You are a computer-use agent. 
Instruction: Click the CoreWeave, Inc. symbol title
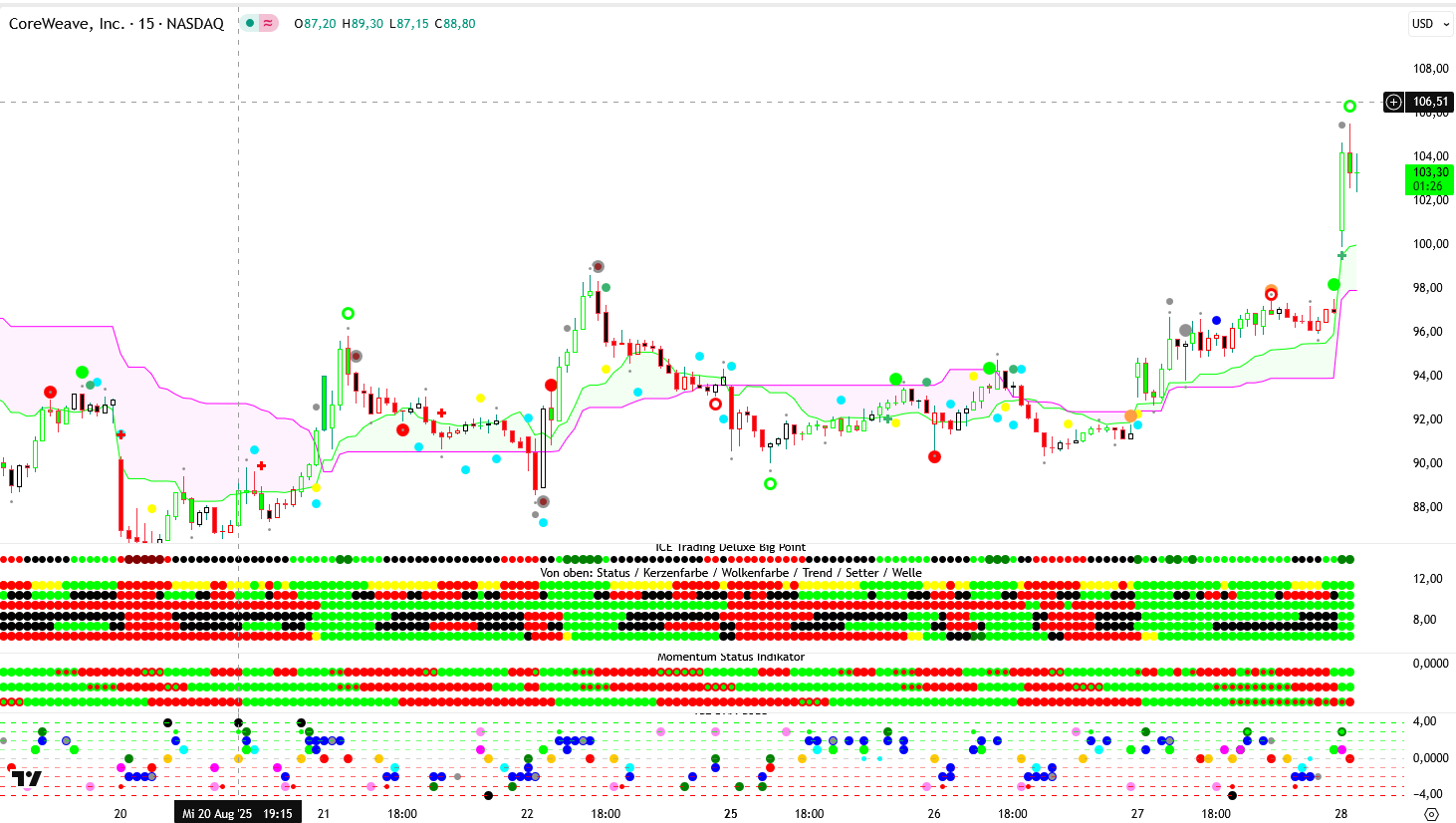[117, 24]
